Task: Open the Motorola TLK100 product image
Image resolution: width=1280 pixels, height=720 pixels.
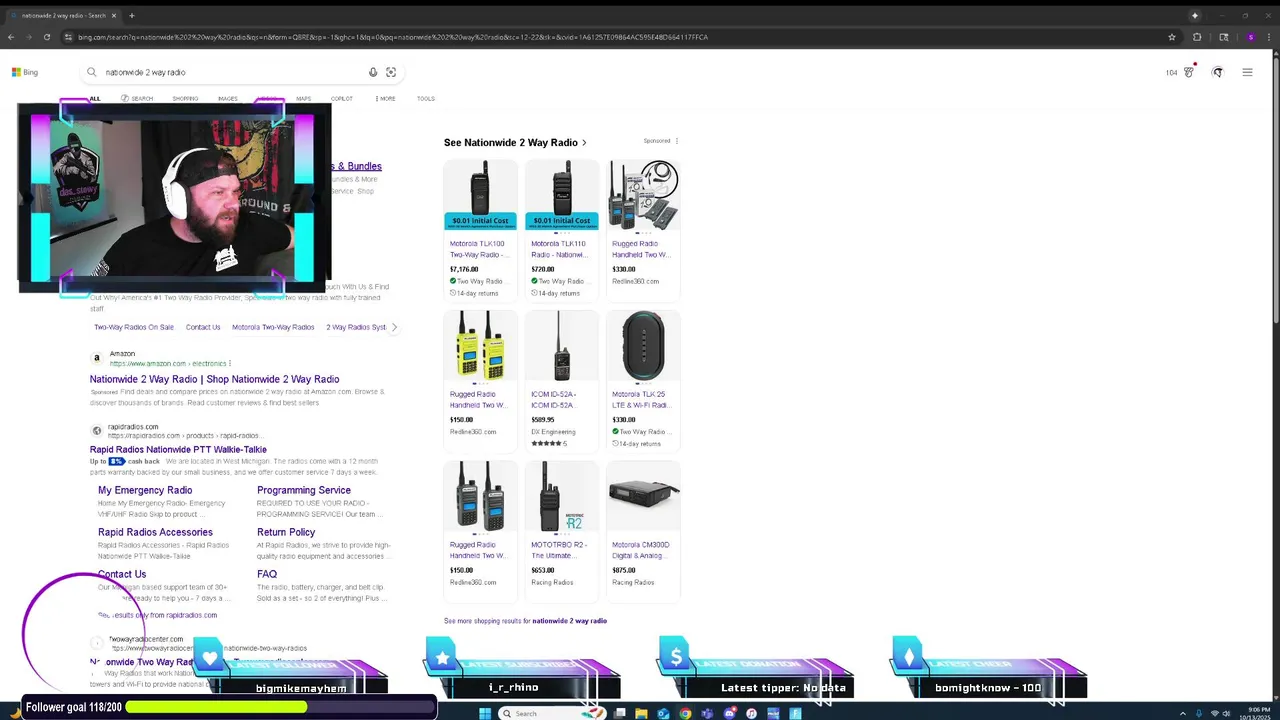Action: (x=481, y=195)
